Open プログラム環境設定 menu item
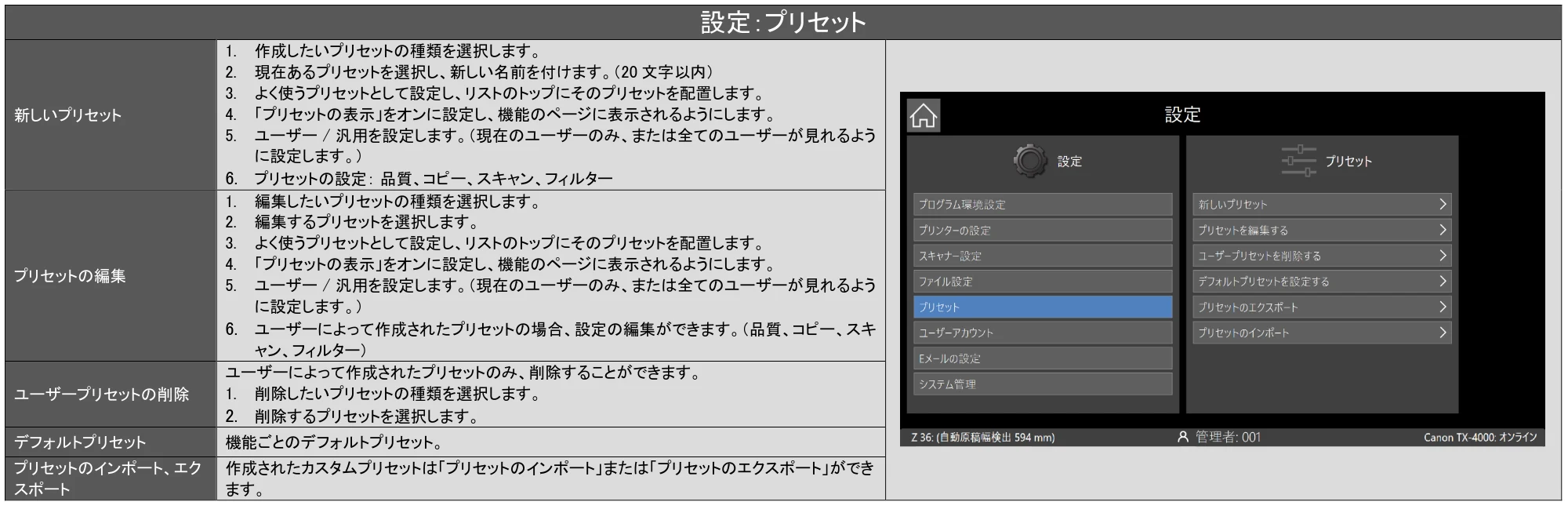Viewport: 1568px width, 531px height. [1043, 205]
